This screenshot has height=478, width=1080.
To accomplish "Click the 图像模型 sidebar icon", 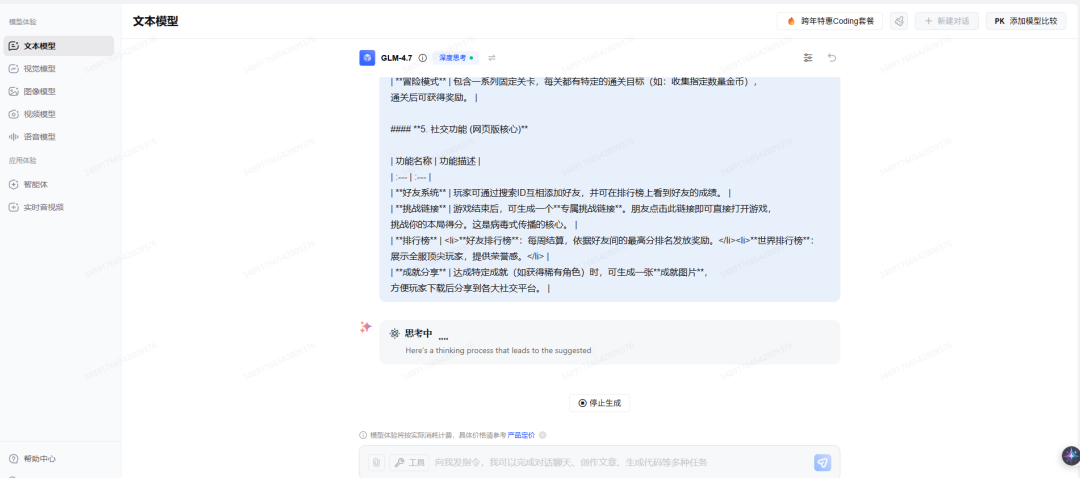I will coord(14,92).
